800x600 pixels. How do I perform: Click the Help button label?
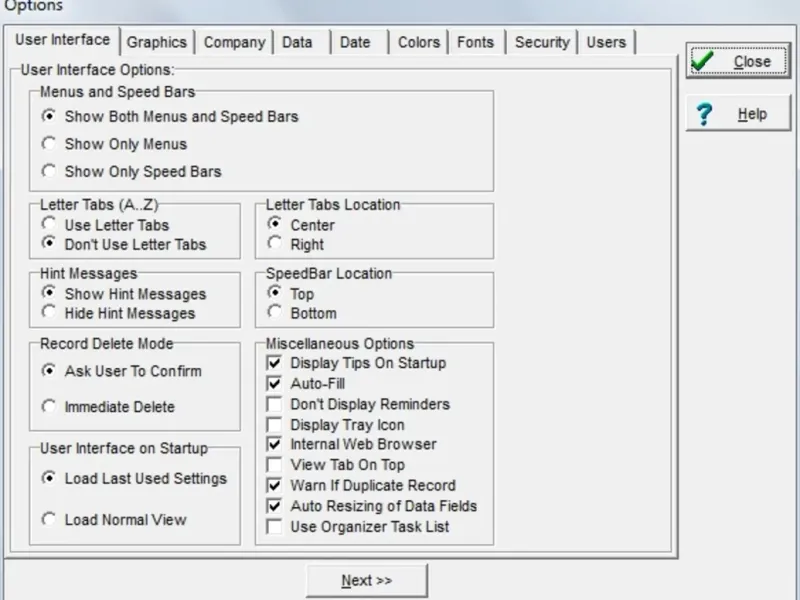752,114
